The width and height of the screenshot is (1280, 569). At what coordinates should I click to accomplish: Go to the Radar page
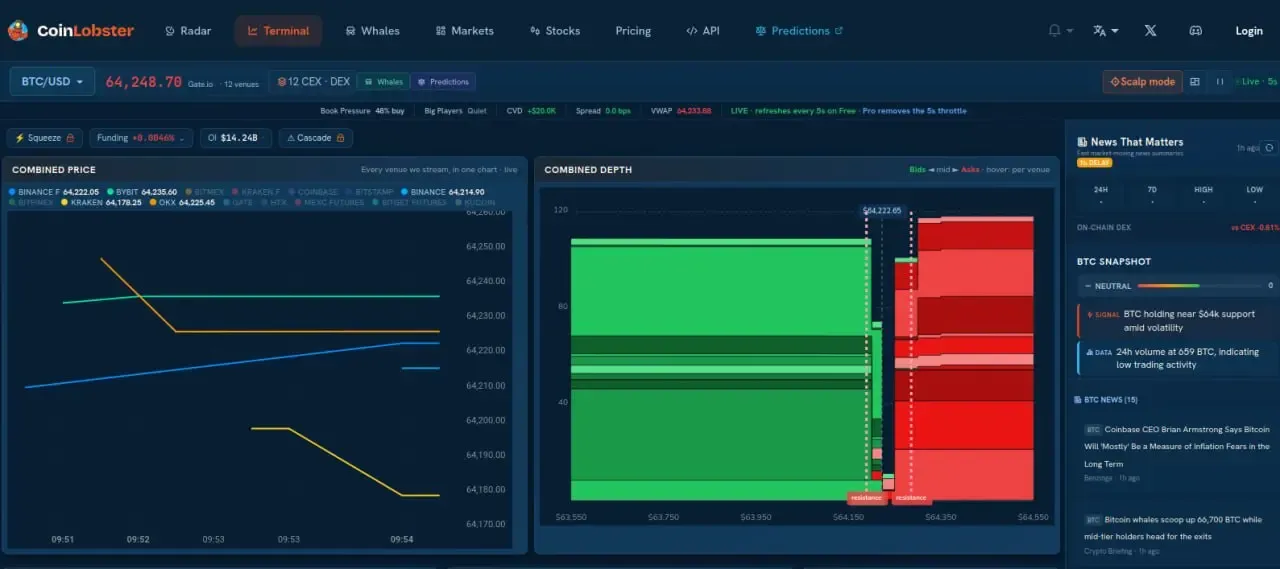coord(188,31)
